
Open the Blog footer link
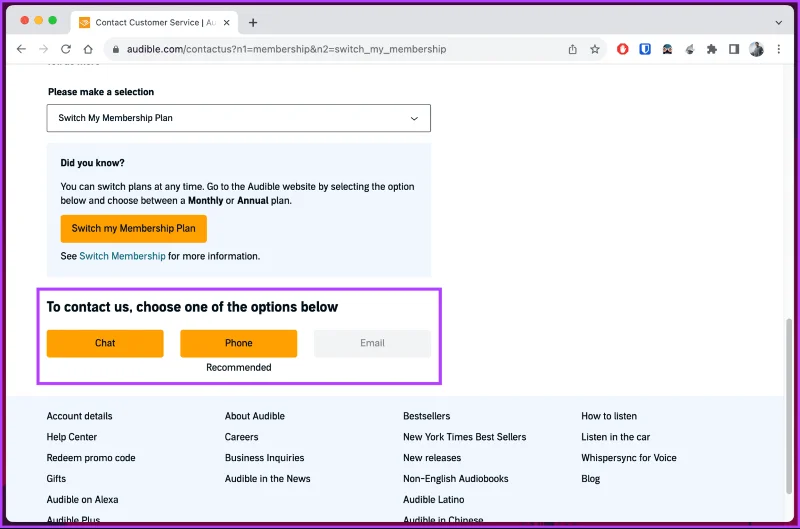click(x=591, y=478)
